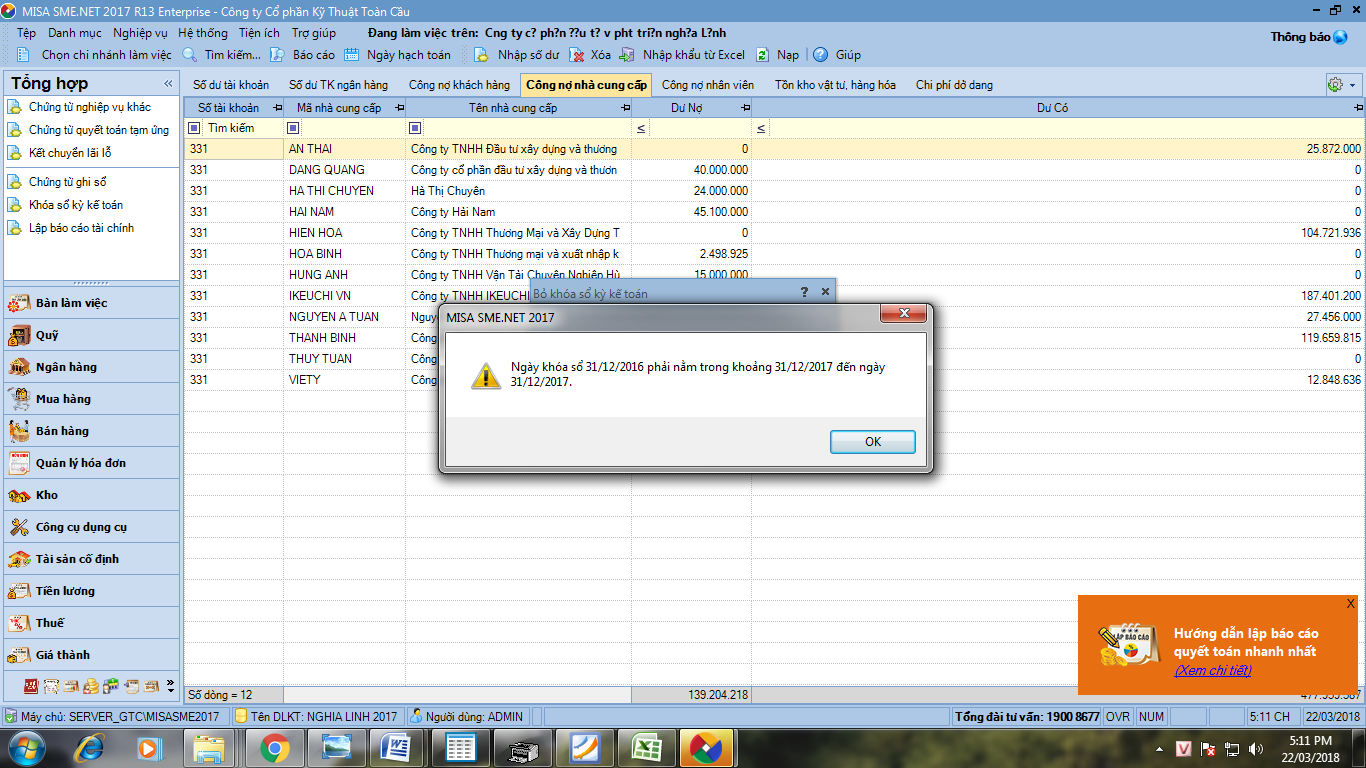
Task: Open the Nghiệp vụ menu
Action: 140,33
